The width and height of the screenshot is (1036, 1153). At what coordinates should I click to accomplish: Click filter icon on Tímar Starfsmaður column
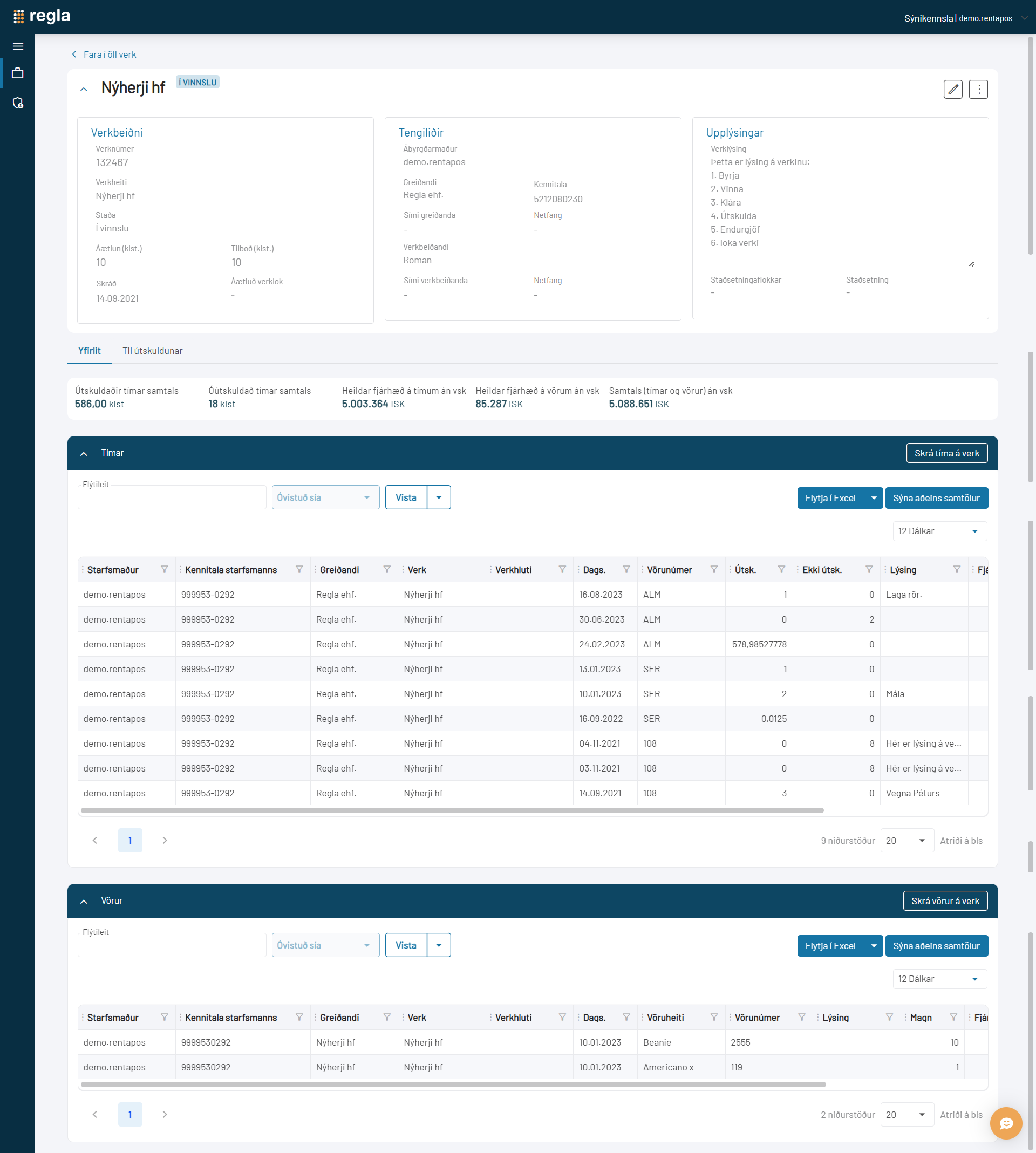point(165,570)
